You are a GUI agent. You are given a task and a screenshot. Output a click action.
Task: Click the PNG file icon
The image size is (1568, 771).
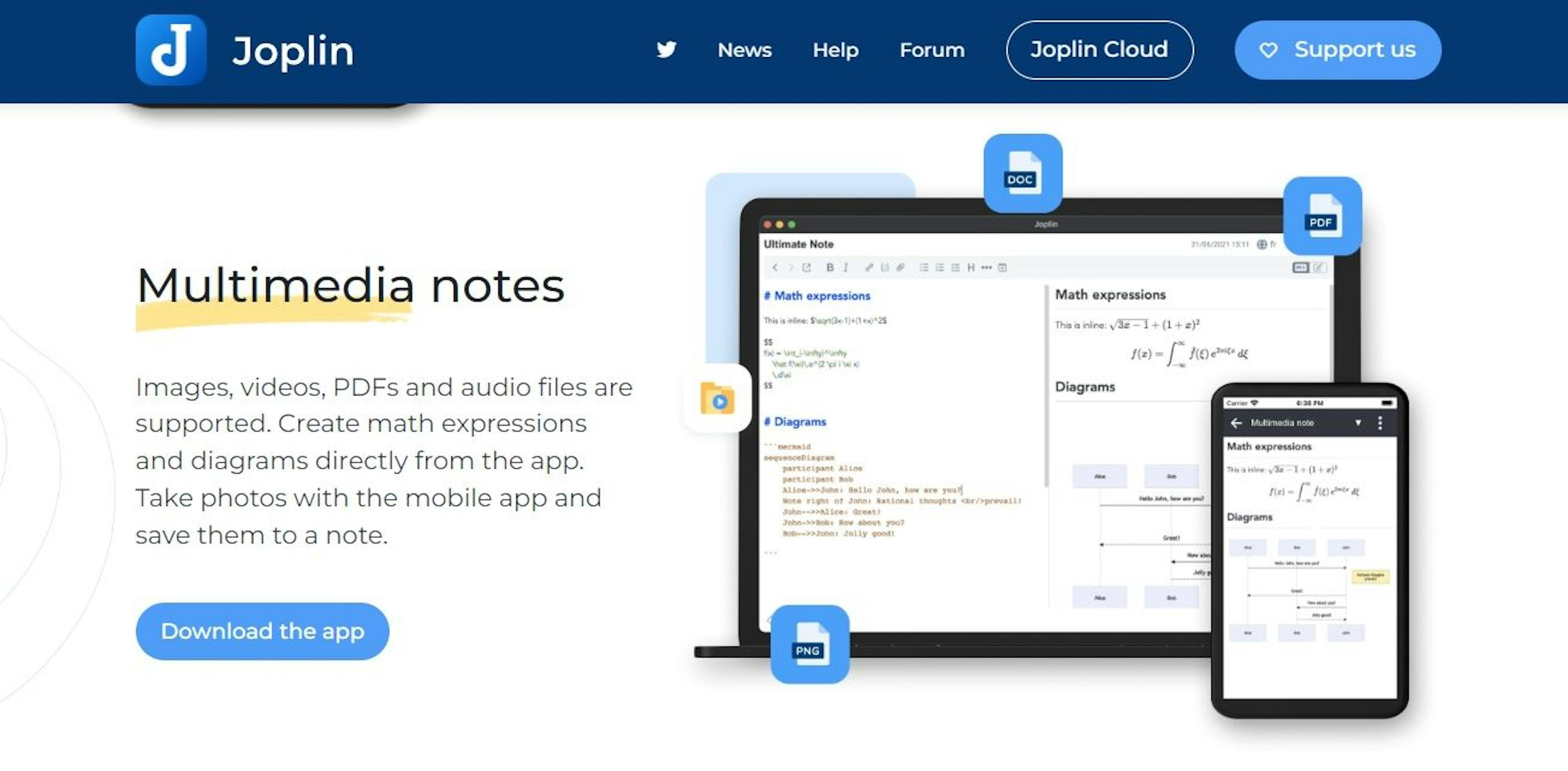click(810, 644)
